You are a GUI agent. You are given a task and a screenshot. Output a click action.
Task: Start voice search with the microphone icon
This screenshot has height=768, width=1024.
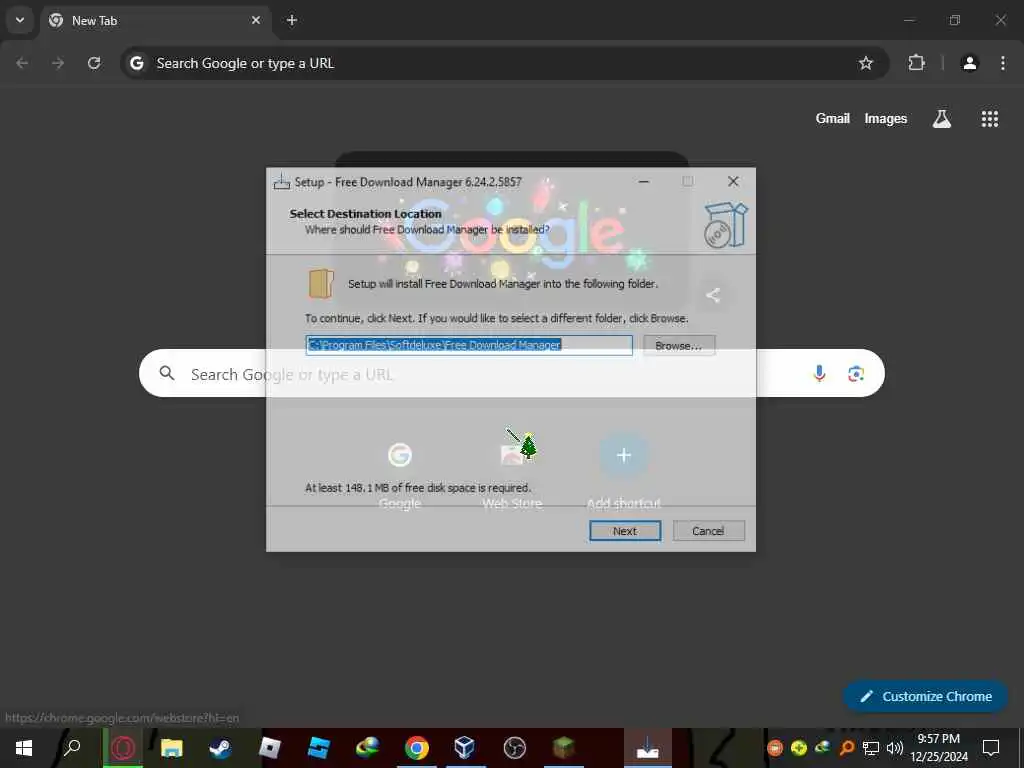(x=819, y=374)
